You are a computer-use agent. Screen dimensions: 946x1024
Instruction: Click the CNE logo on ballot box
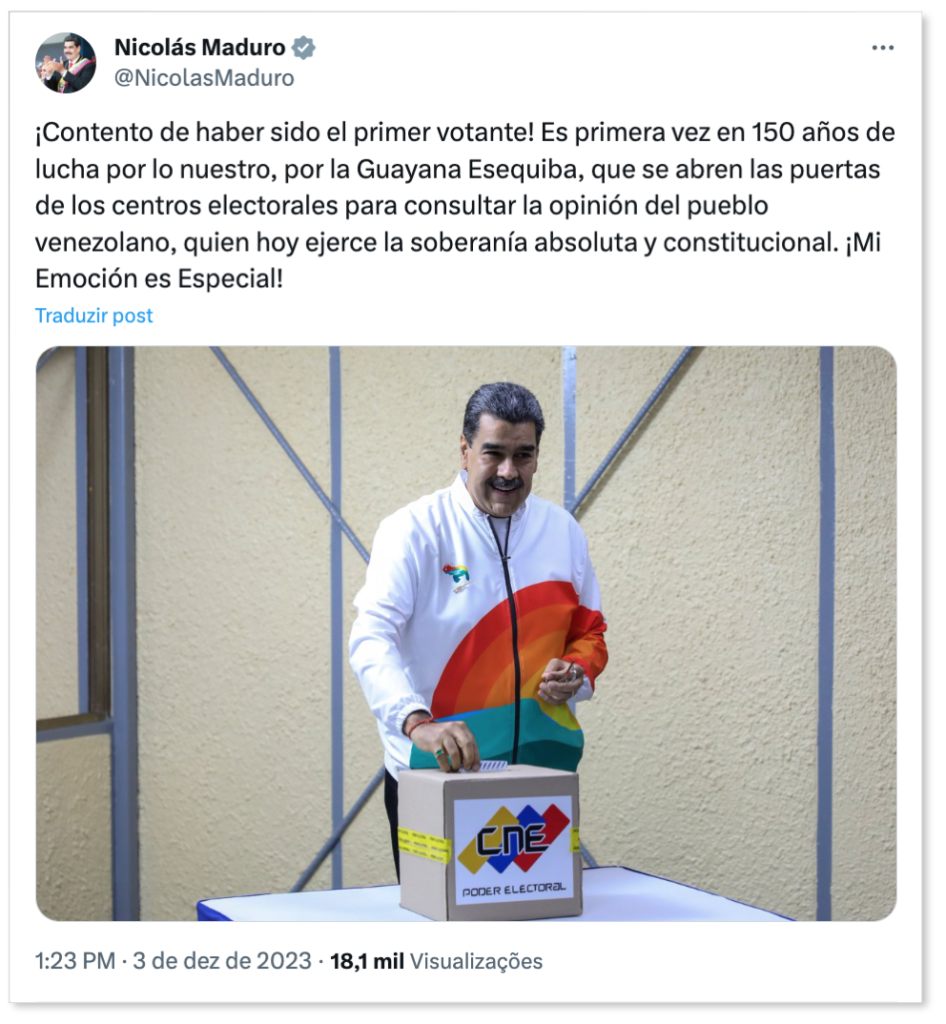click(x=512, y=837)
